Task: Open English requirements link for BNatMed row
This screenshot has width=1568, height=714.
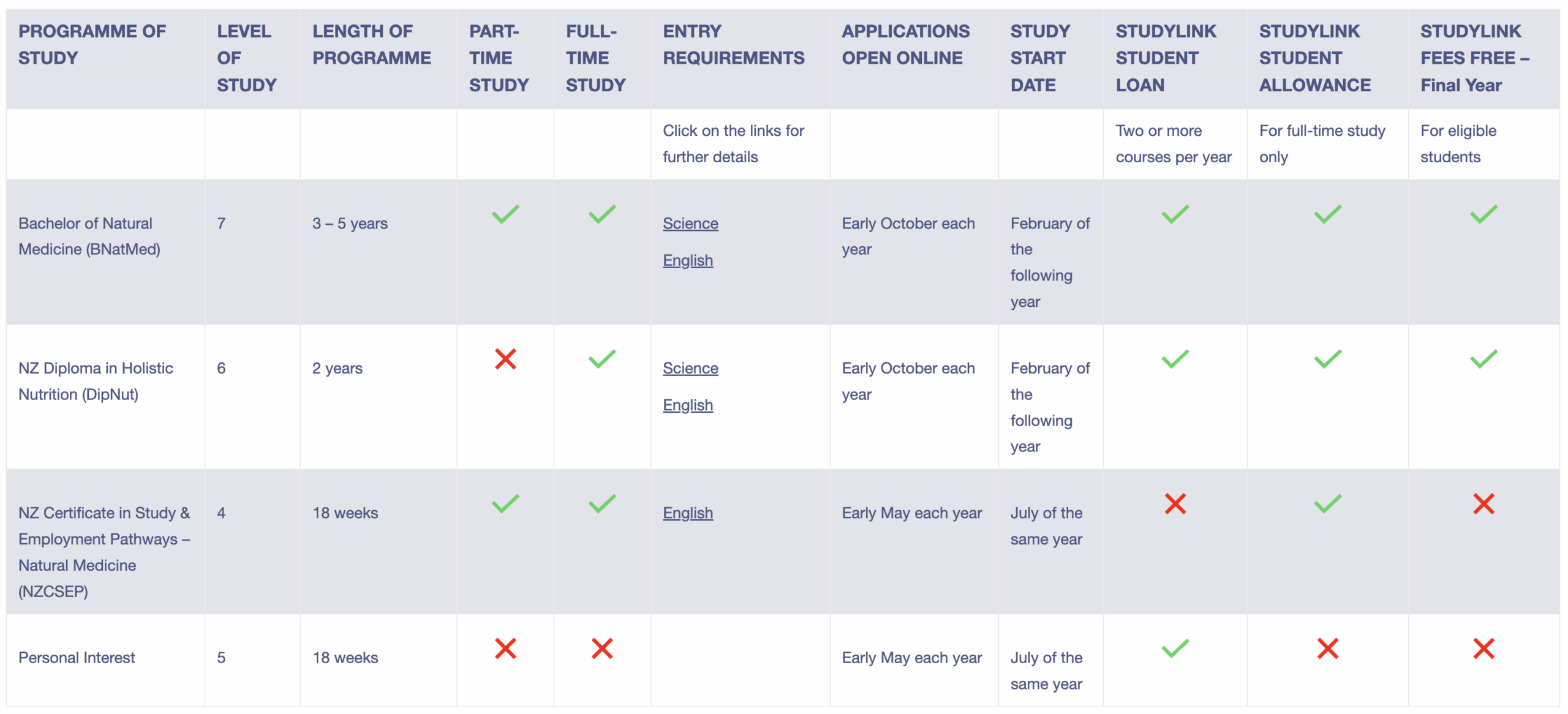Action: pos(688,260)
